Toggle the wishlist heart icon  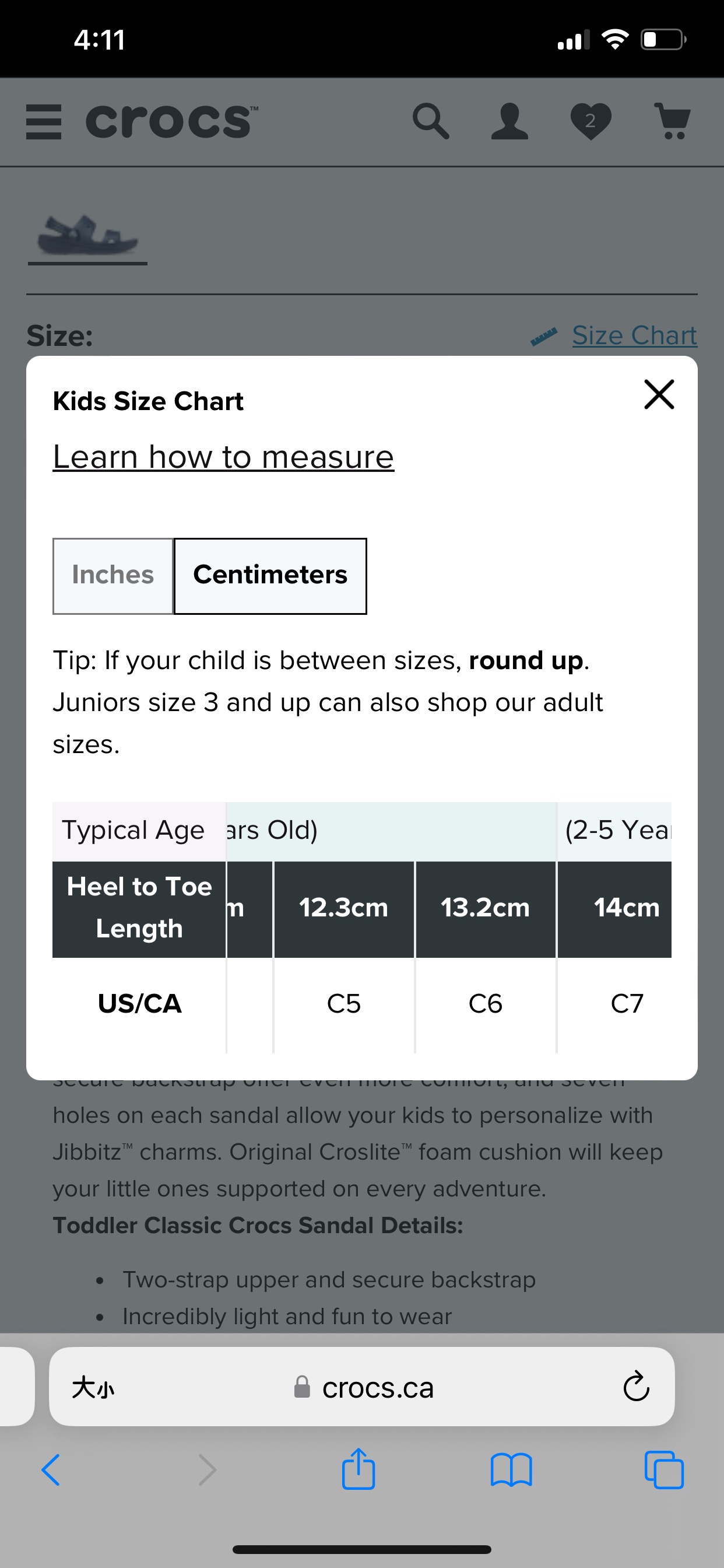coord(591,121)
